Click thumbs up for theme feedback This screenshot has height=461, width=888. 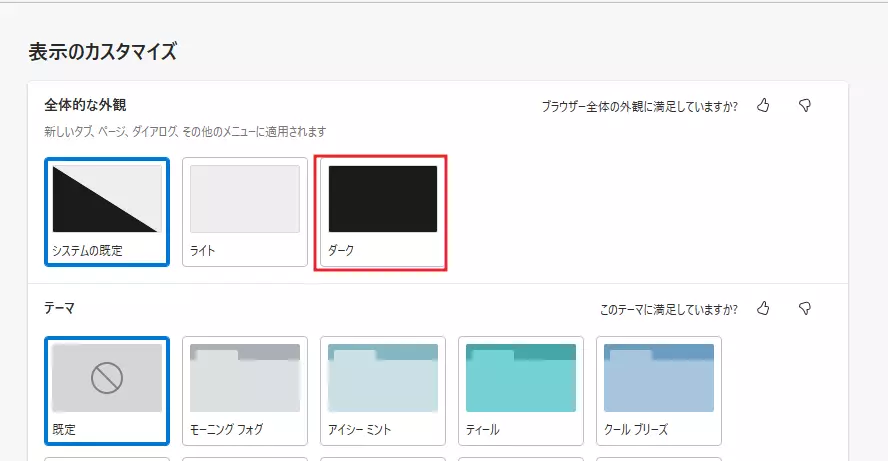[x=763, y=309]
